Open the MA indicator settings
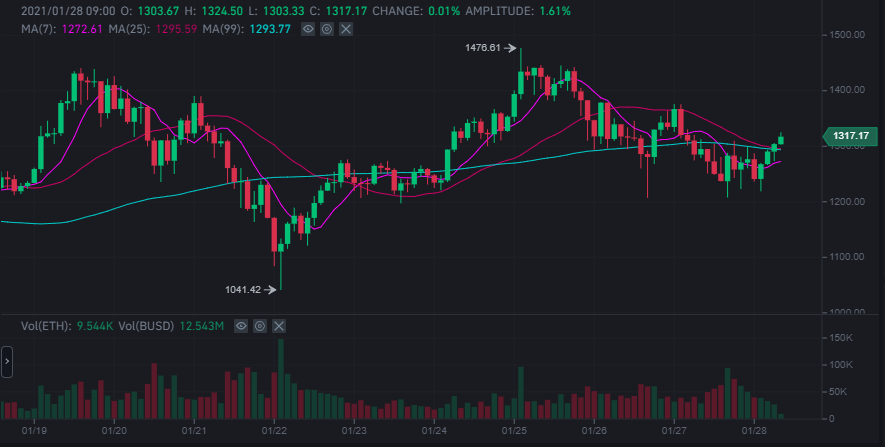885x447 pixels. click(327, 29)
